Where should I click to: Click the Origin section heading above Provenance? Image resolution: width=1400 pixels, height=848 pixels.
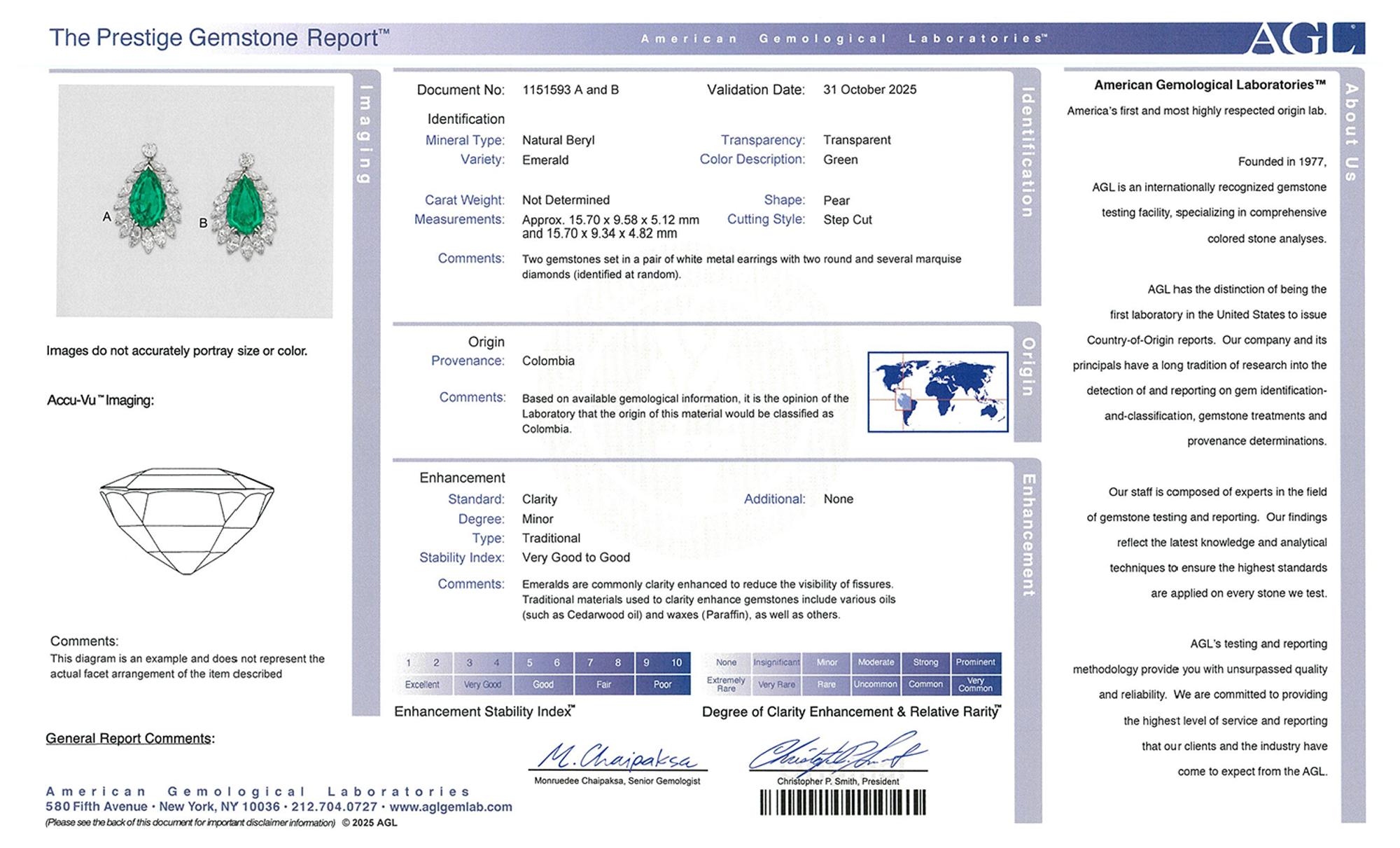(486, 342)
